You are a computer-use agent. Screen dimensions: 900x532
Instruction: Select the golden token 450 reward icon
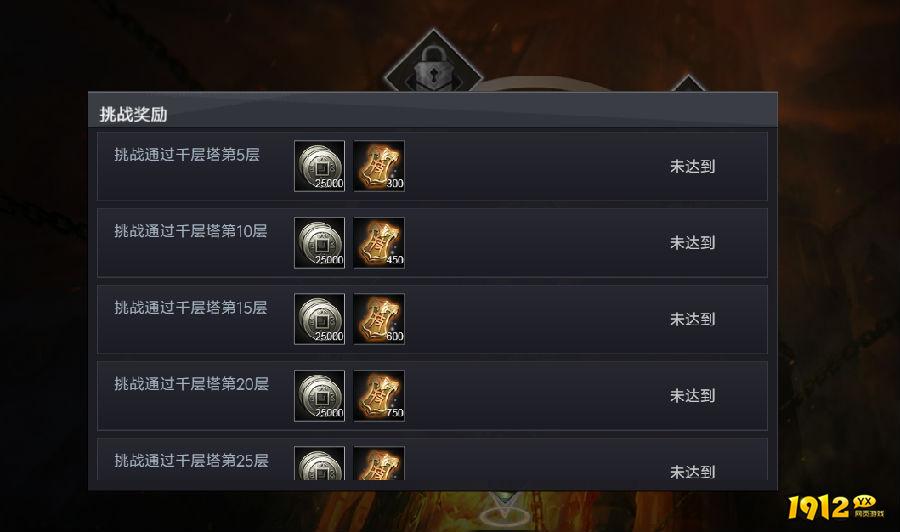379,242
